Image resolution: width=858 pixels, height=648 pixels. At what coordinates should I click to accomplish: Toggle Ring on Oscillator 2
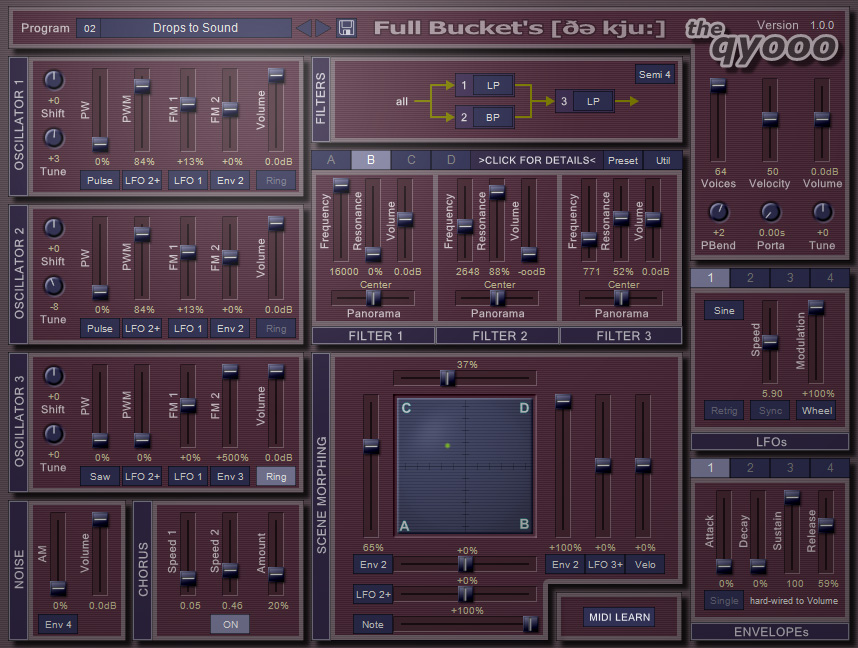tap(276, 328)
